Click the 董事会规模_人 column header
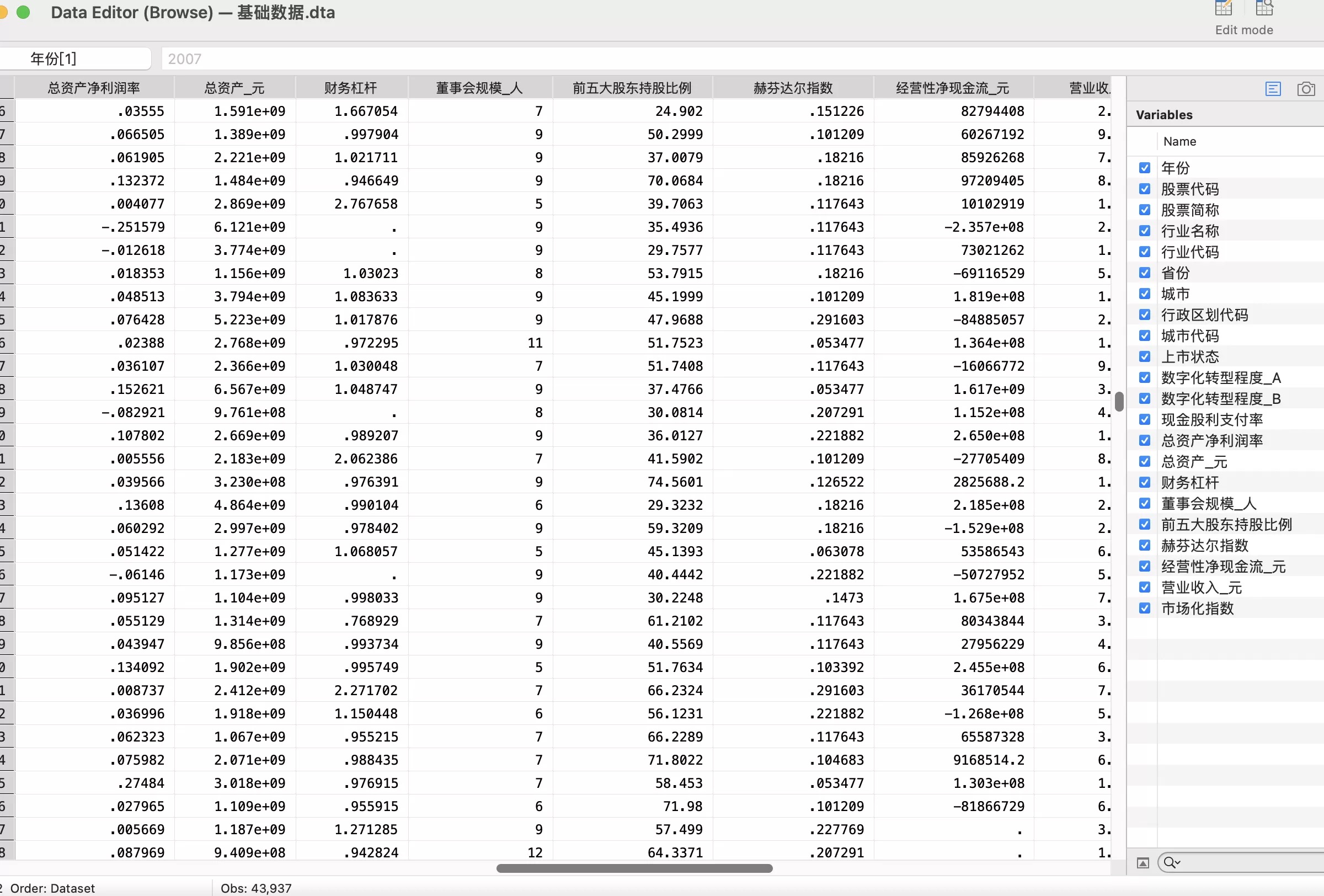Screen dimensions: 1324x896 (479, 88)
